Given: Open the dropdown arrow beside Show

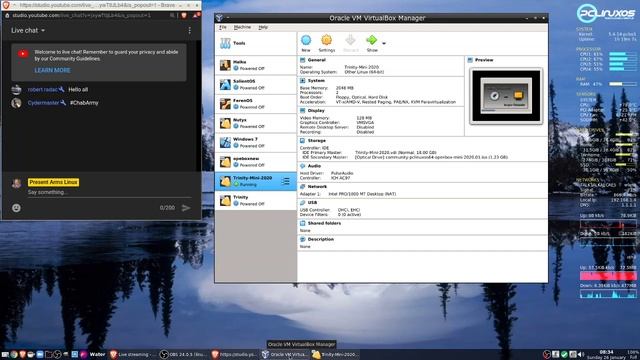Looking at the screenshot, I should click(x=384, y=43).
